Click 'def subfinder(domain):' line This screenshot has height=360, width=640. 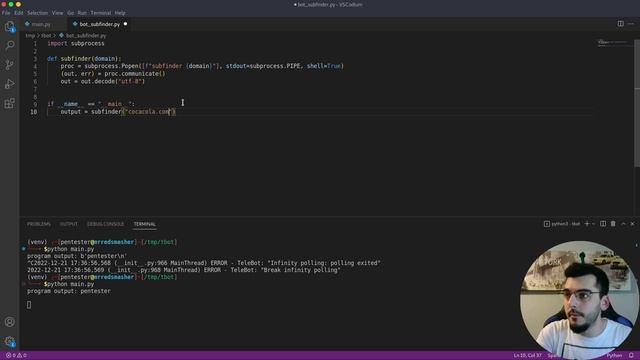[x=84, y=59]
